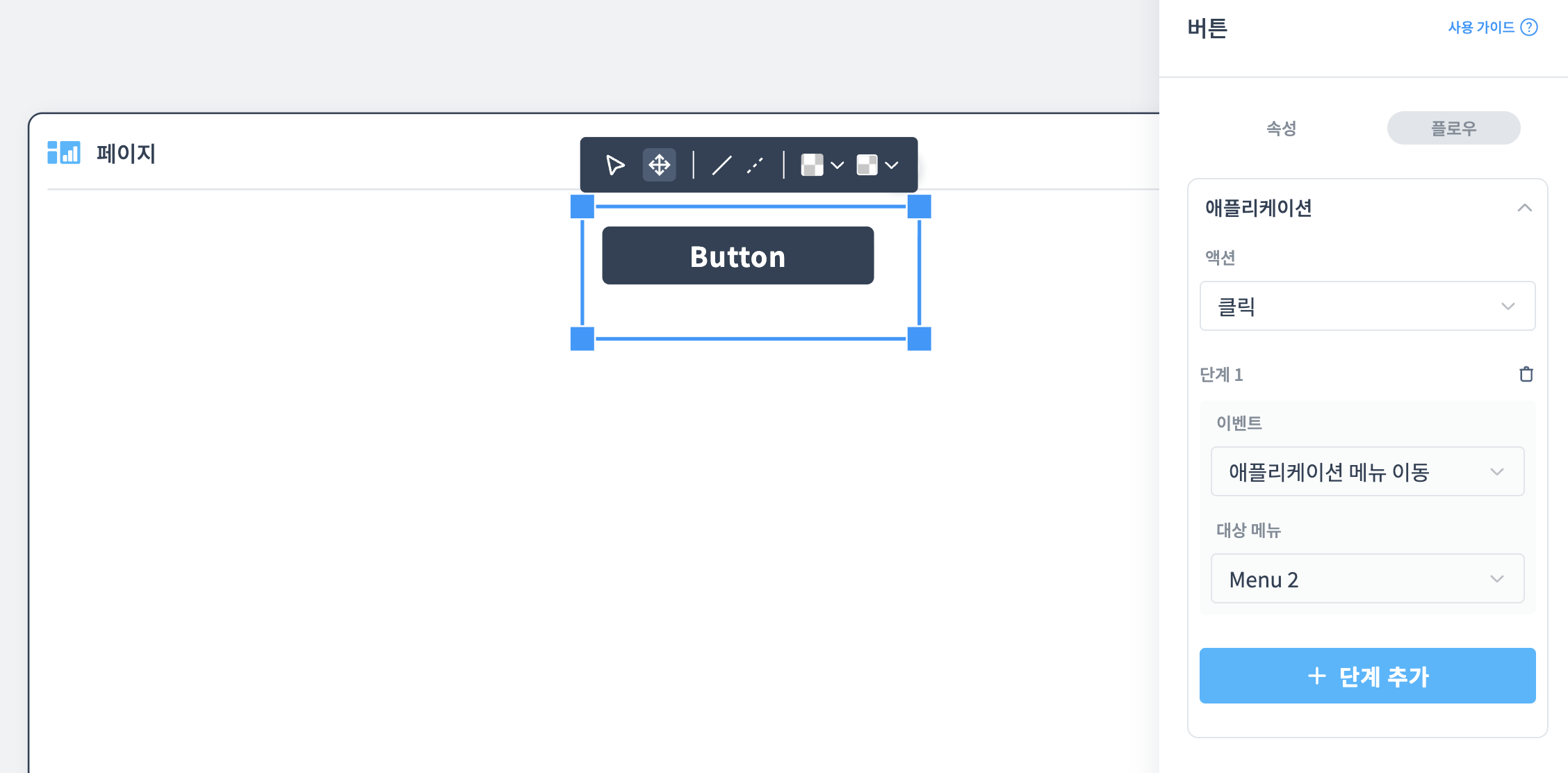Viewport: 1568px width, 773px height.
Task: Click the page chart icon
Action: 64,152
